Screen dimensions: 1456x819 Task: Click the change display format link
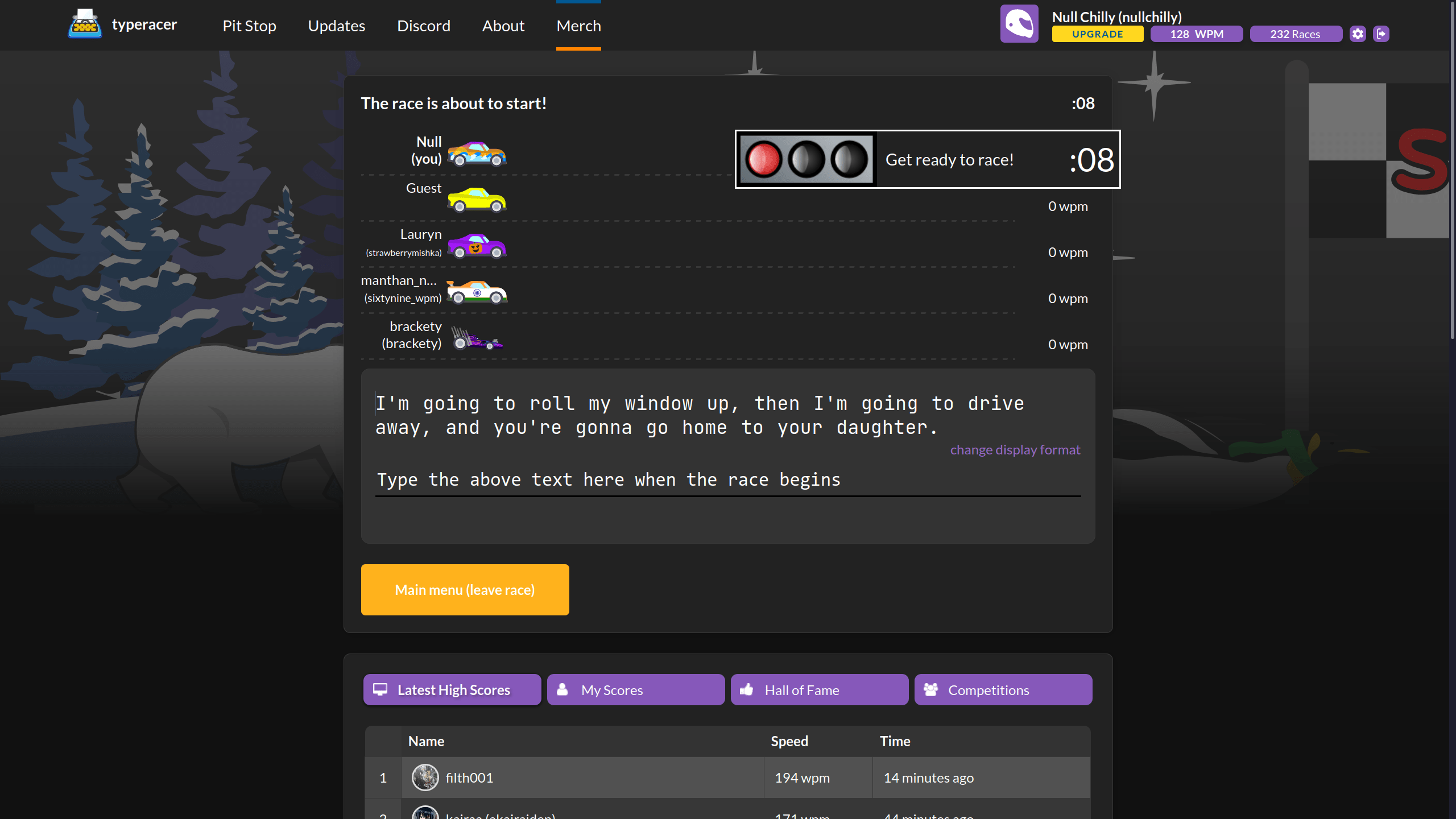click(1015, 449)
